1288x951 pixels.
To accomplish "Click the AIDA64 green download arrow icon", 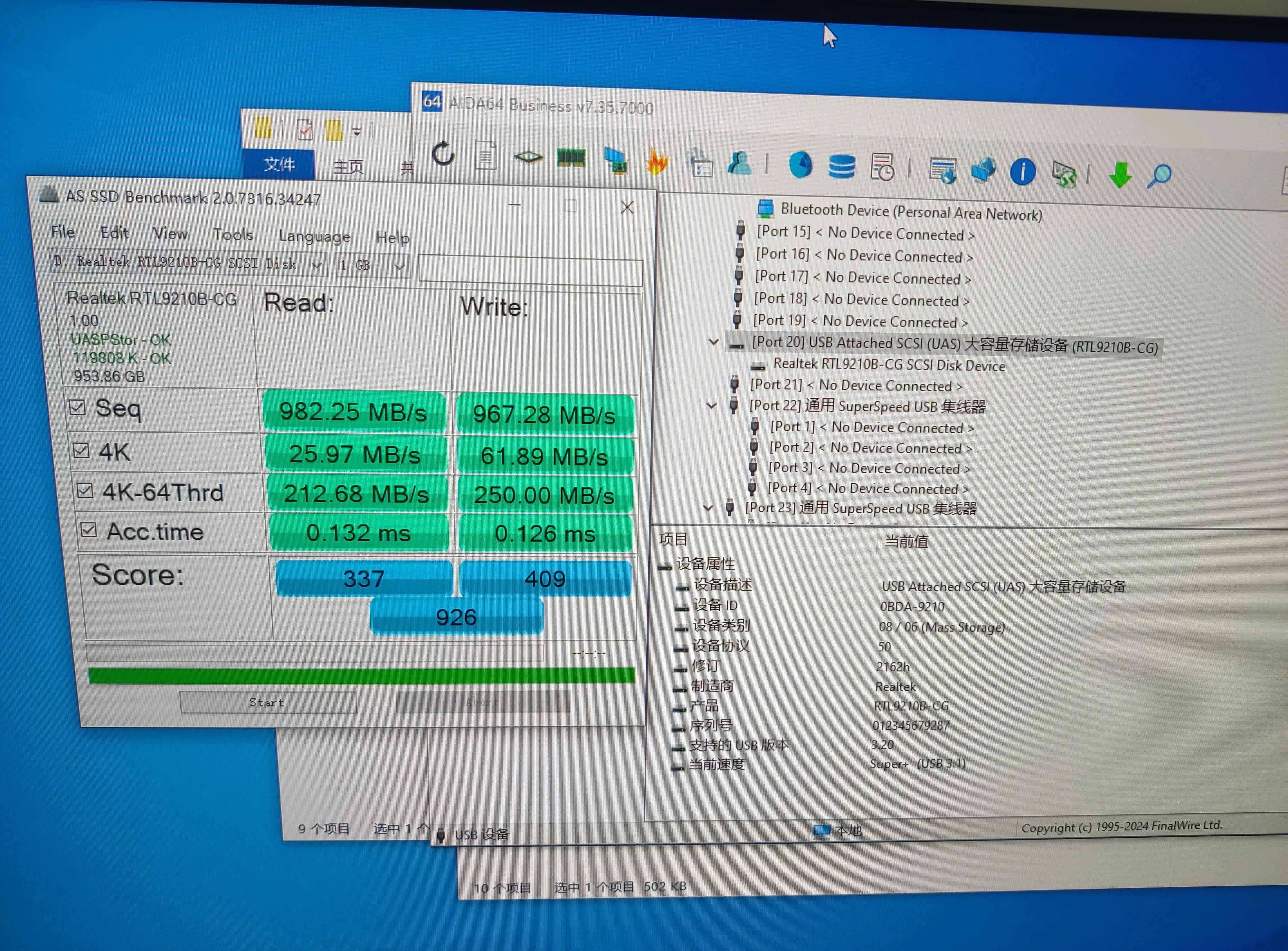I will click(x=1120, y=175).
